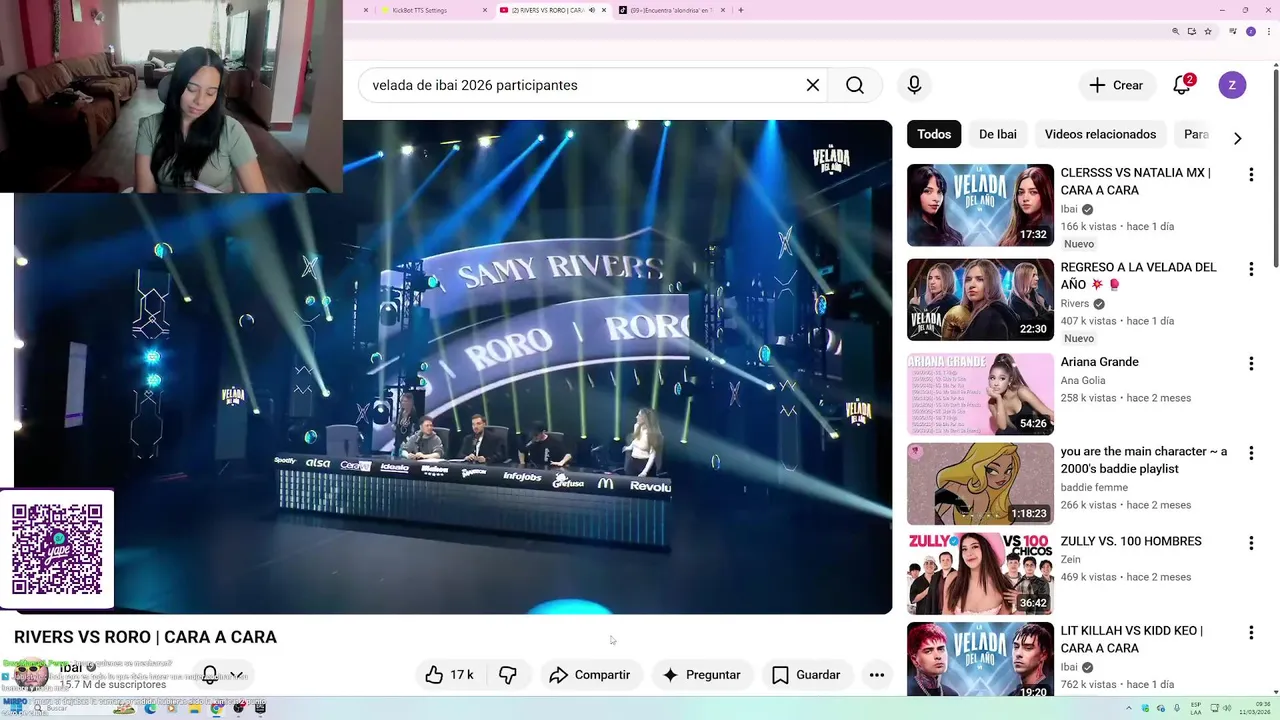Show hidden system tray icons chevron

tap(1129, 708)
